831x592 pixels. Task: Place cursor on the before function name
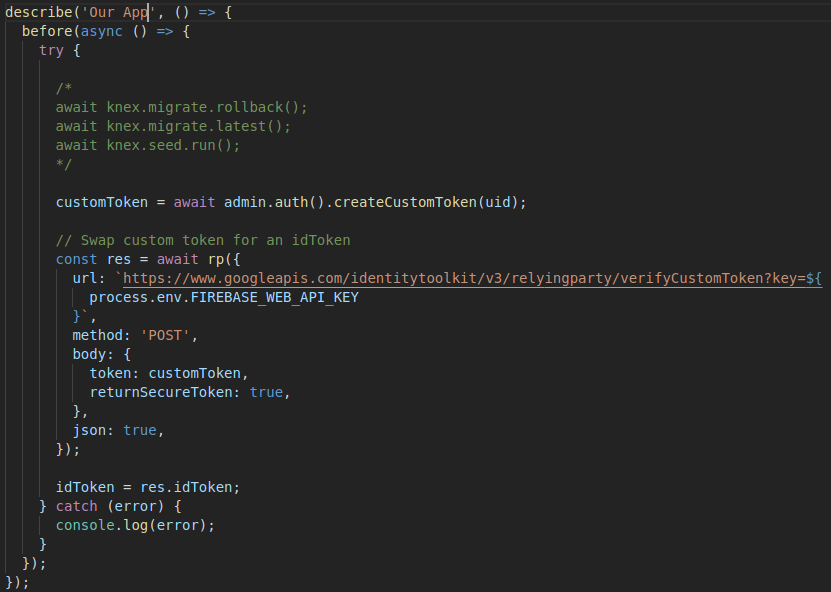point(44,31)
